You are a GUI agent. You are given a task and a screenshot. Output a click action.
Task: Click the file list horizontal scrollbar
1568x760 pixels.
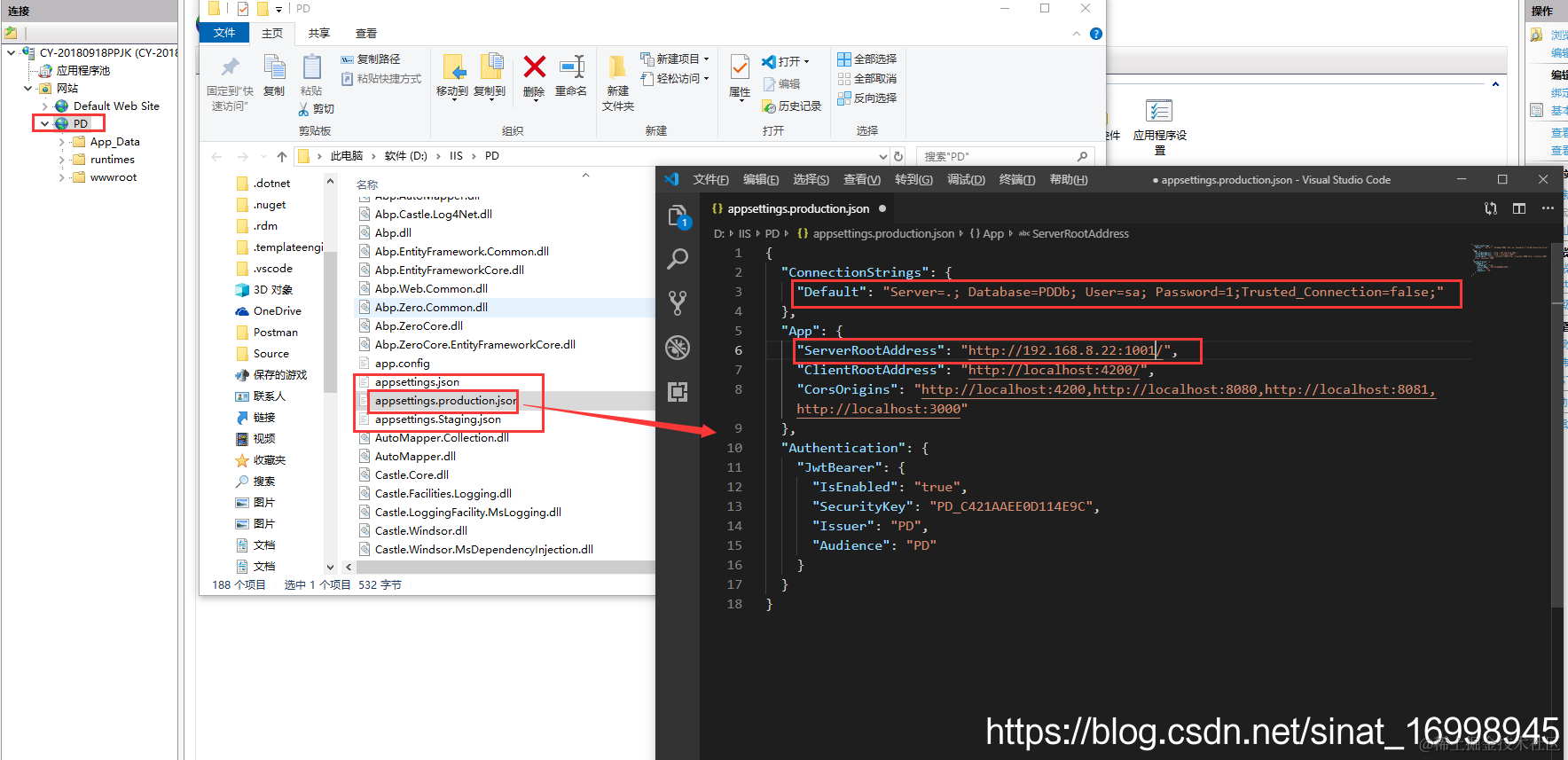(506, 567)
